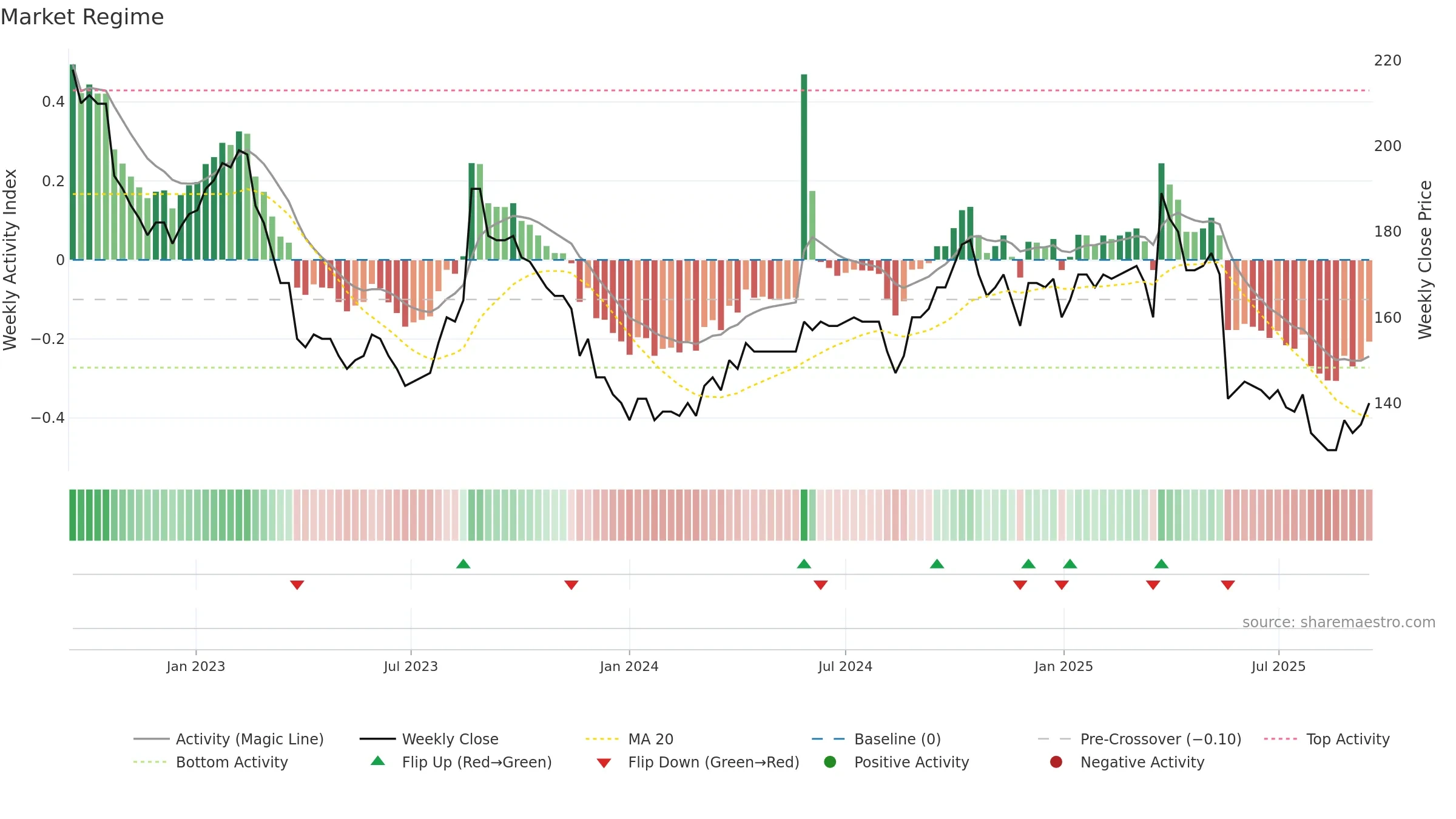The image size is (1456, 819).
Task: Click the Activity (Magic Line) legend entry
Action: coord(229,739)
